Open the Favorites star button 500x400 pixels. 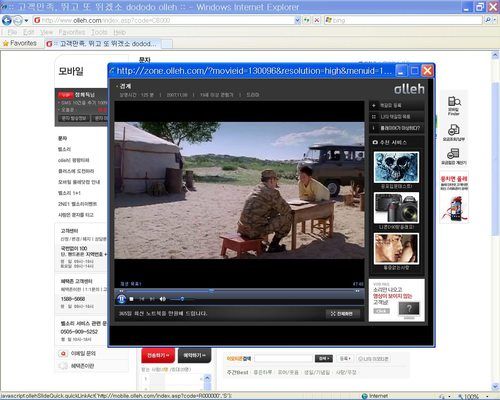point(20,43)
